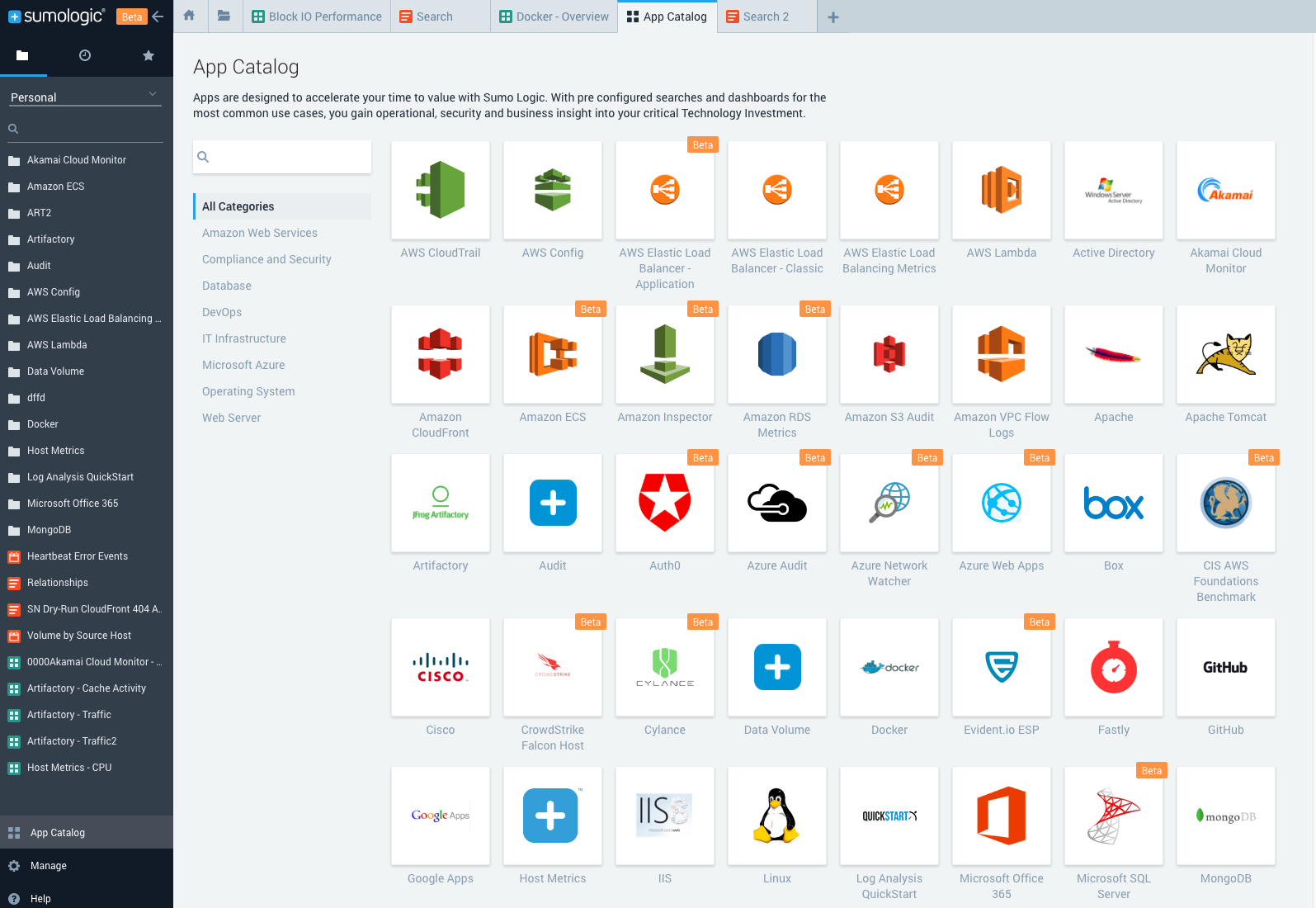Filter by Web Server category
The width and height of the screenshot is (1316, 908).
pos(231,418)
